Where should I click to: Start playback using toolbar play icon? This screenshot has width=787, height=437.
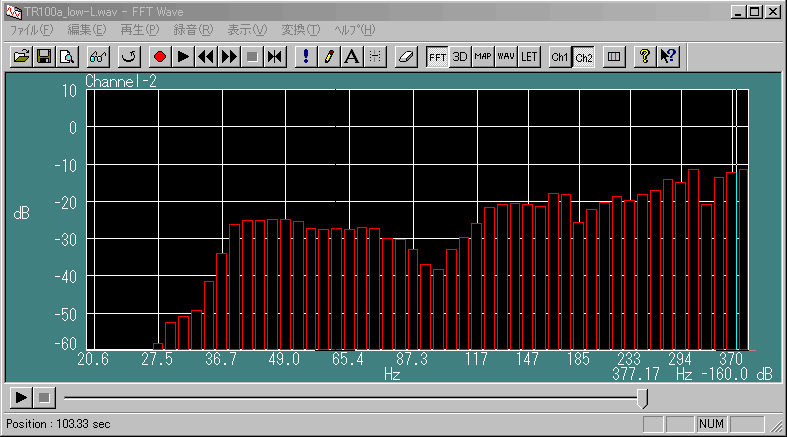pyautogui.click(x=183, y=57)
